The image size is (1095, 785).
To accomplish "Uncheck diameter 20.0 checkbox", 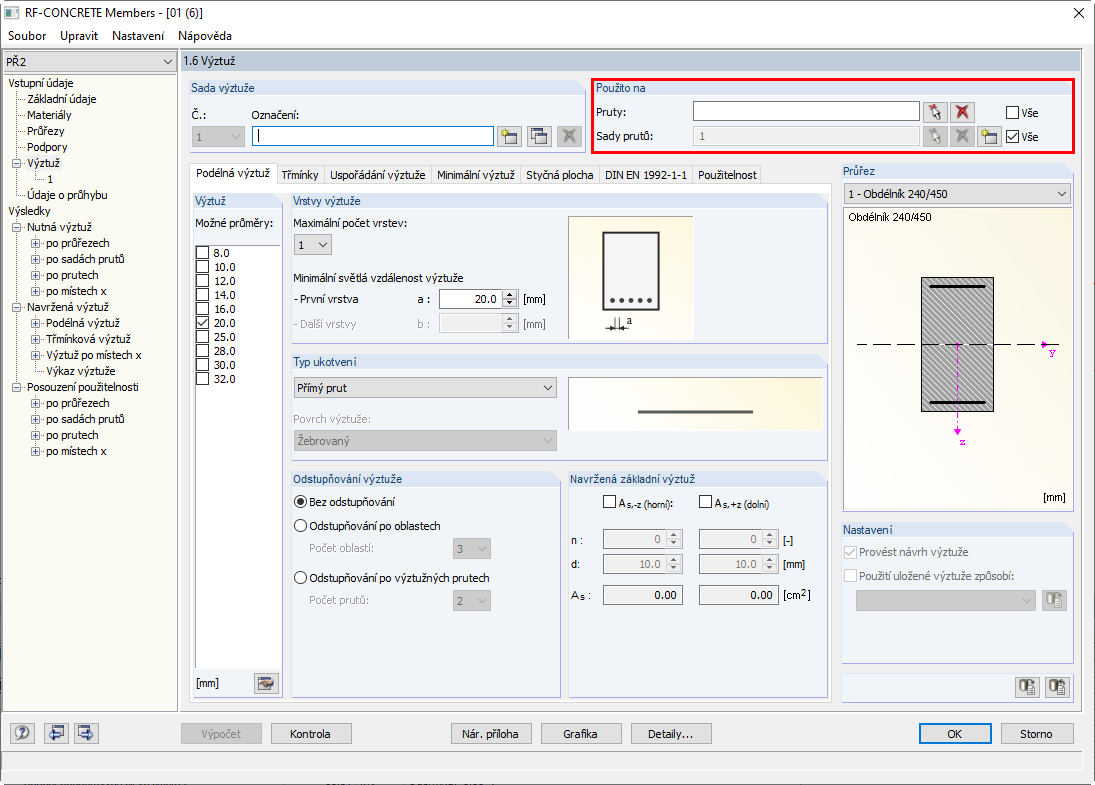I will coord(203,323).
